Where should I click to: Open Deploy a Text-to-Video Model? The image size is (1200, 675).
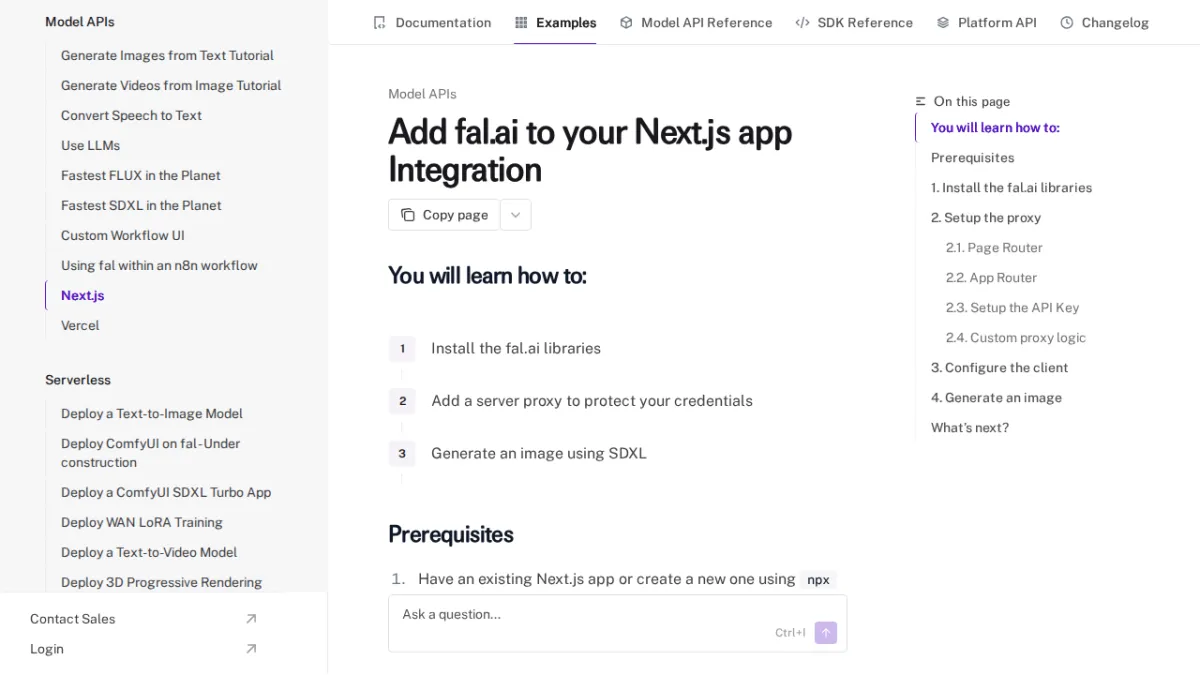pyautogui.click(x=149, y=552)
